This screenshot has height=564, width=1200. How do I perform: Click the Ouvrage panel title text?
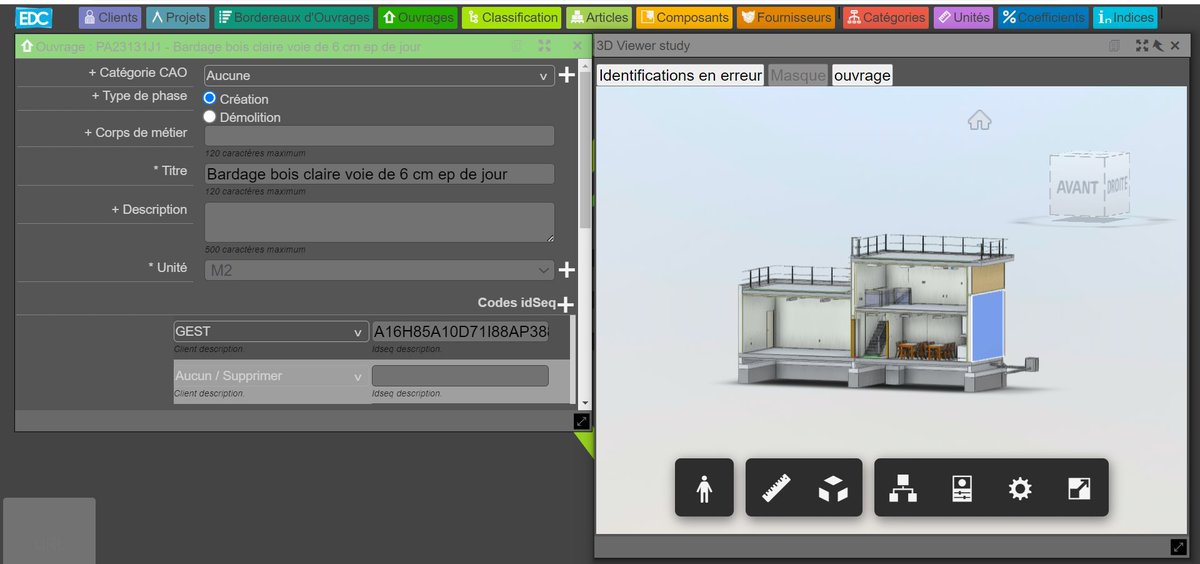pyautogui.click(x=229, y=47)
